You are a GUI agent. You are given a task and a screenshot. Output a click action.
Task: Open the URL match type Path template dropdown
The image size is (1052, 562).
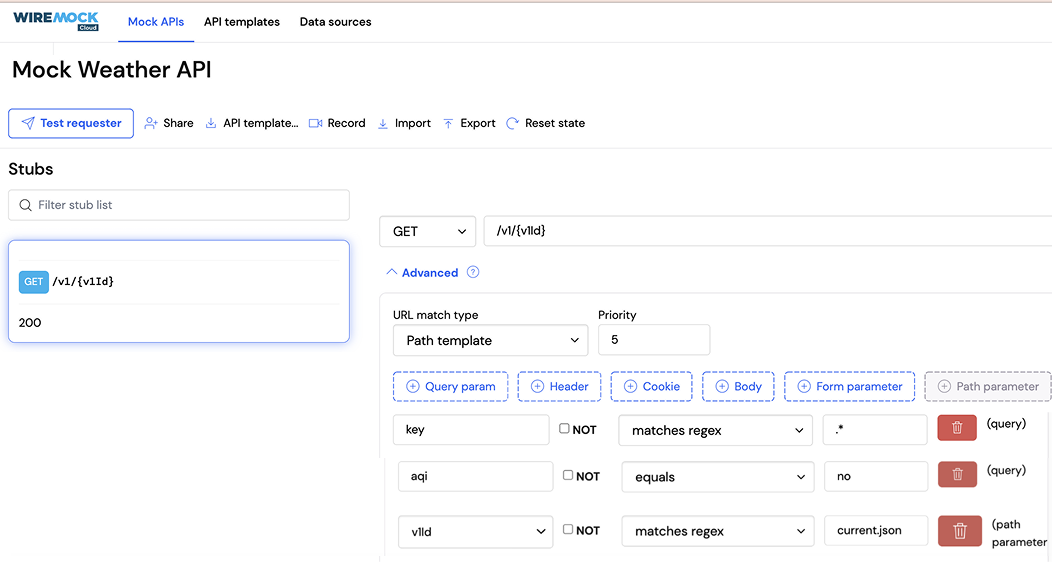[x=490, y=341]
